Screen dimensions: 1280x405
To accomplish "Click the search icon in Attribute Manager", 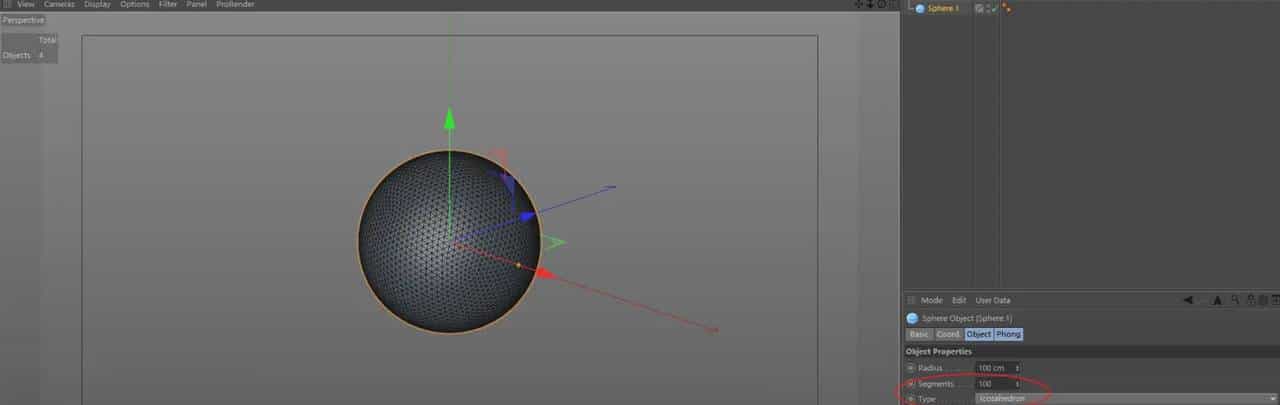I will point(1236,300).
